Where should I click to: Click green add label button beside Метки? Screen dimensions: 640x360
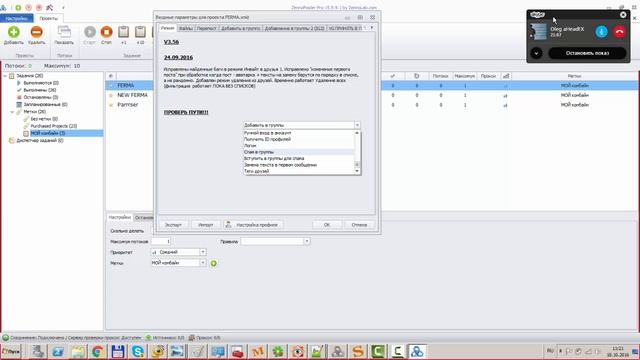[213, 263]
